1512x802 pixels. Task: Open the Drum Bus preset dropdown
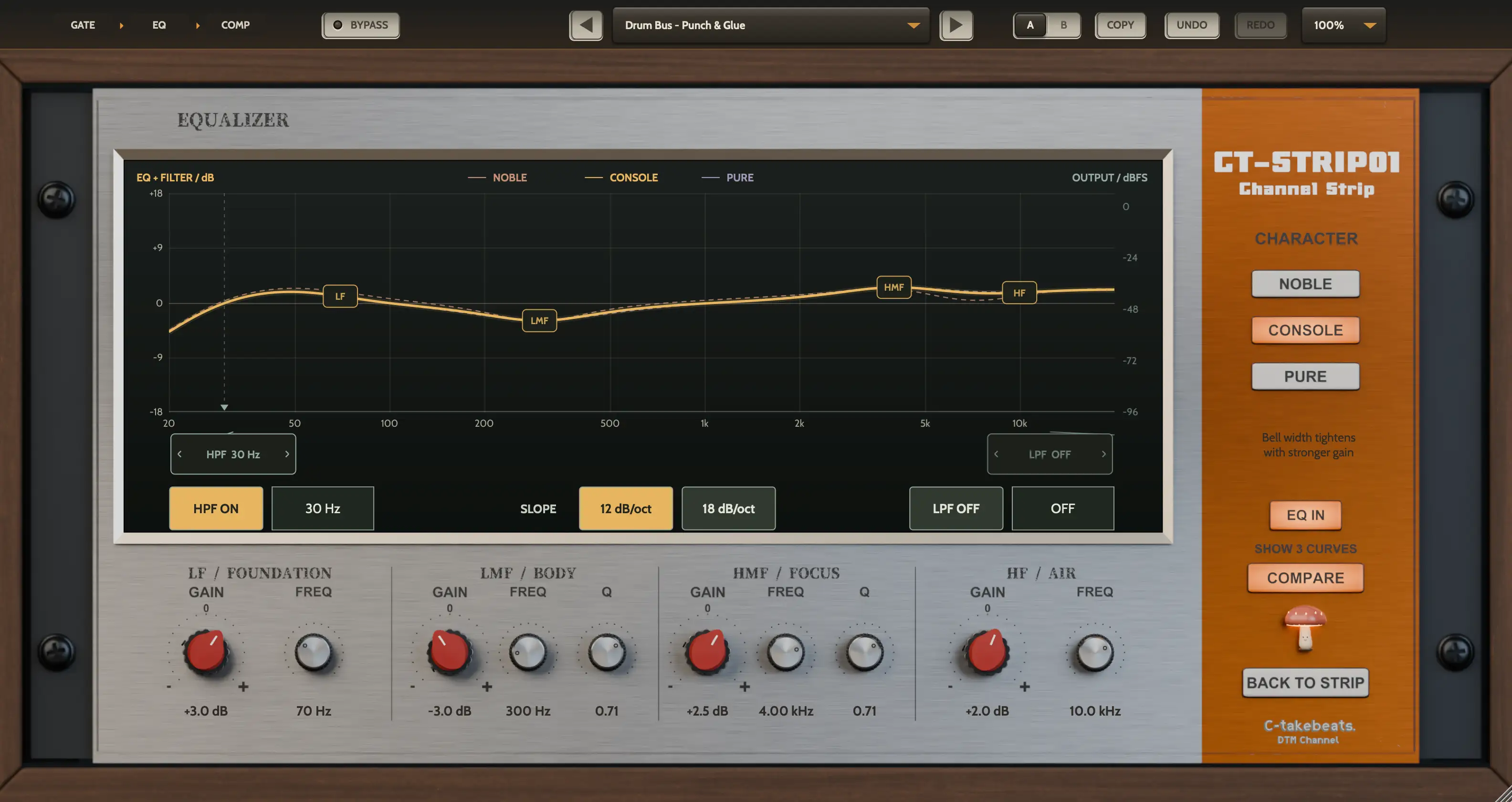[x=771, y=25]
